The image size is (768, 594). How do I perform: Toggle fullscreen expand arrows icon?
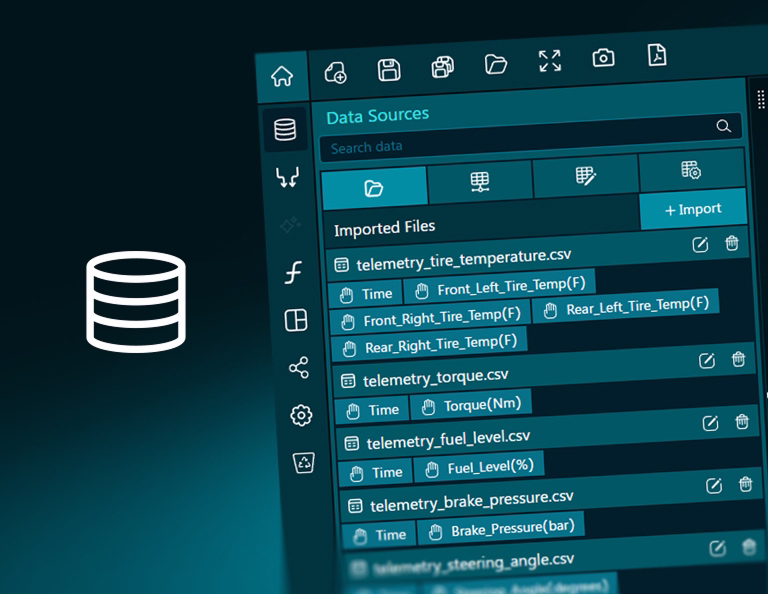click(x=549, y=61)
